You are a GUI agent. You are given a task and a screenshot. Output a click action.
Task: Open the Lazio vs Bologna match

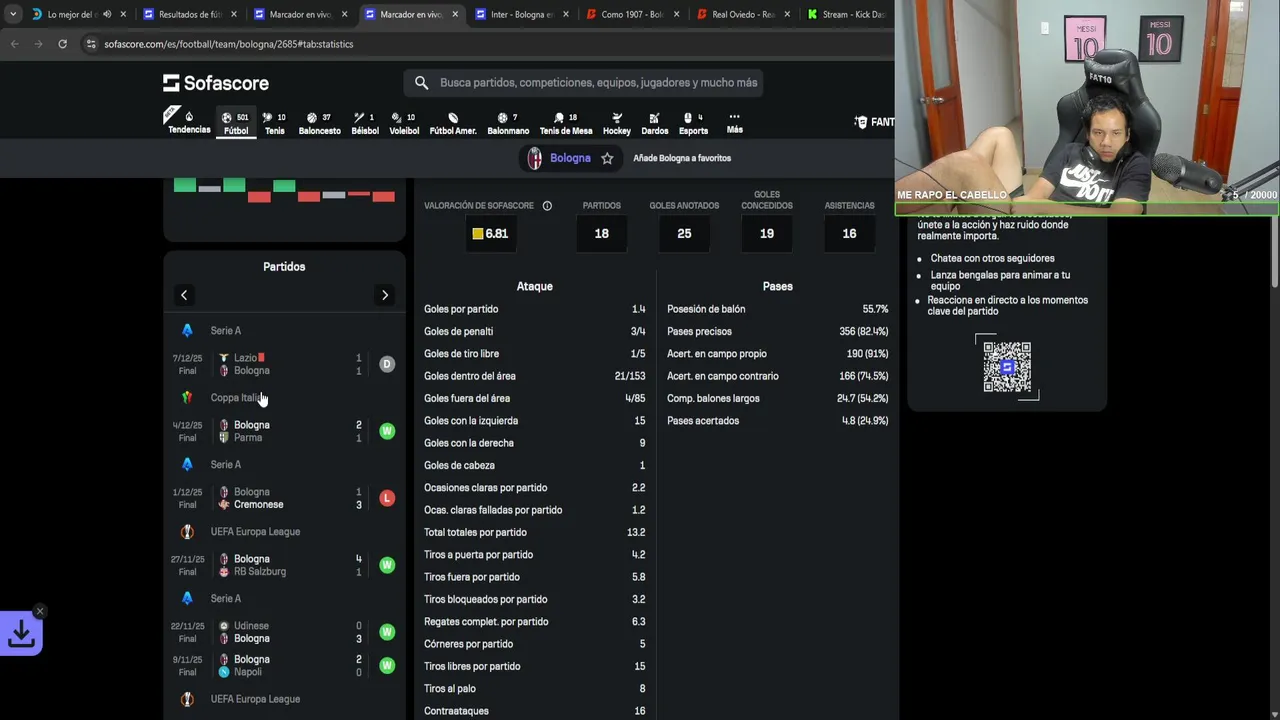284,364
